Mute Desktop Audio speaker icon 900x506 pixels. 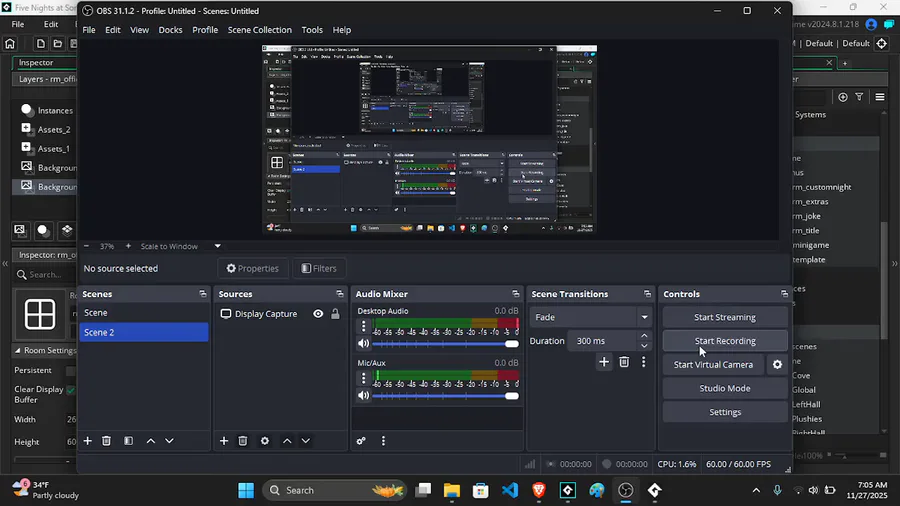[363, 344]
